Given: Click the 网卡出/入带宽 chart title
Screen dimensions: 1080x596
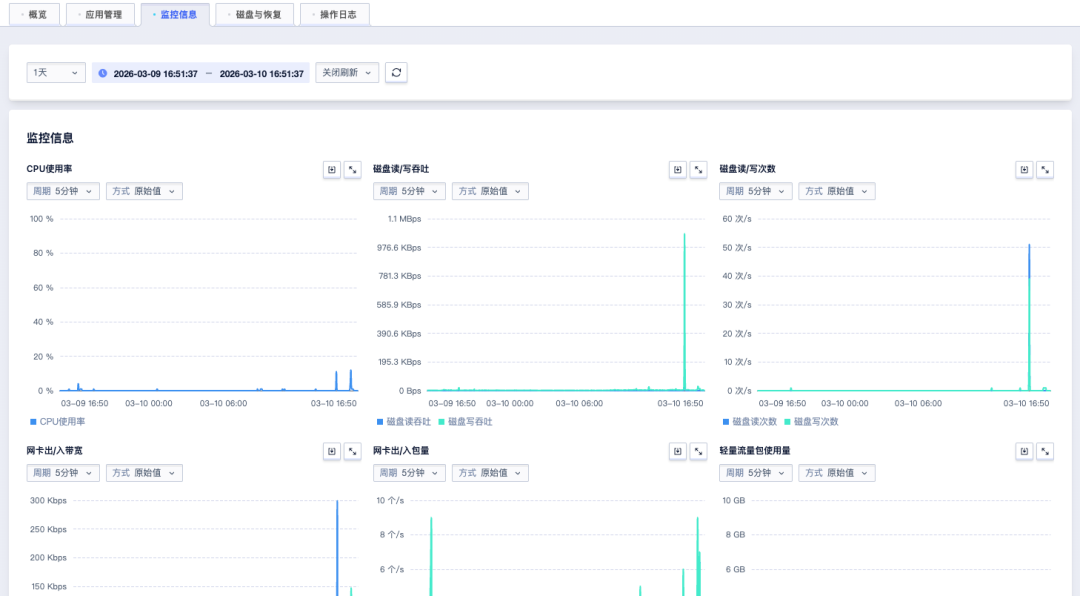Looking at the screenshot, I should click(x=54, y=451).
